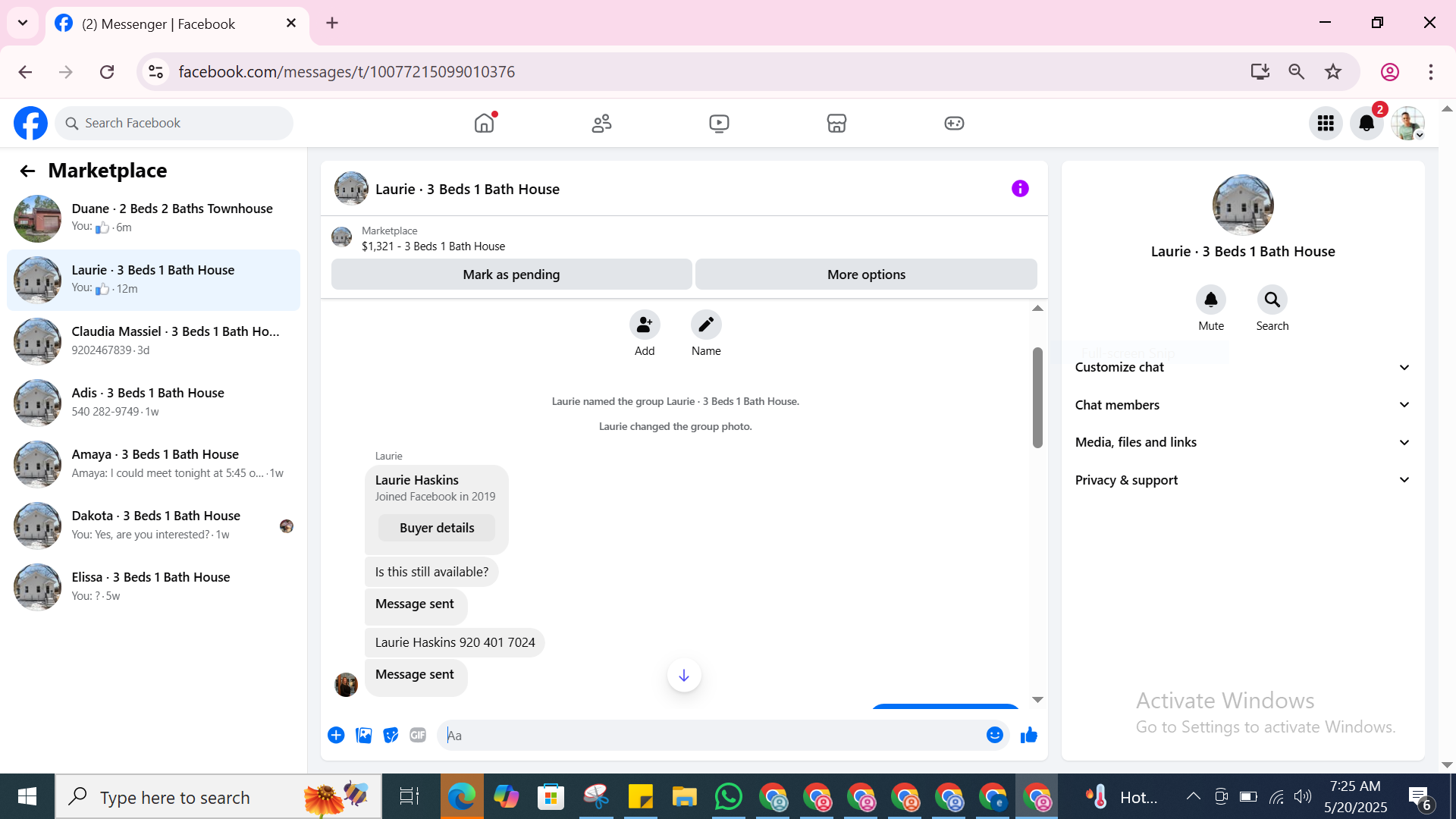Click the thumbs-up like send icon

point(1028,735)
